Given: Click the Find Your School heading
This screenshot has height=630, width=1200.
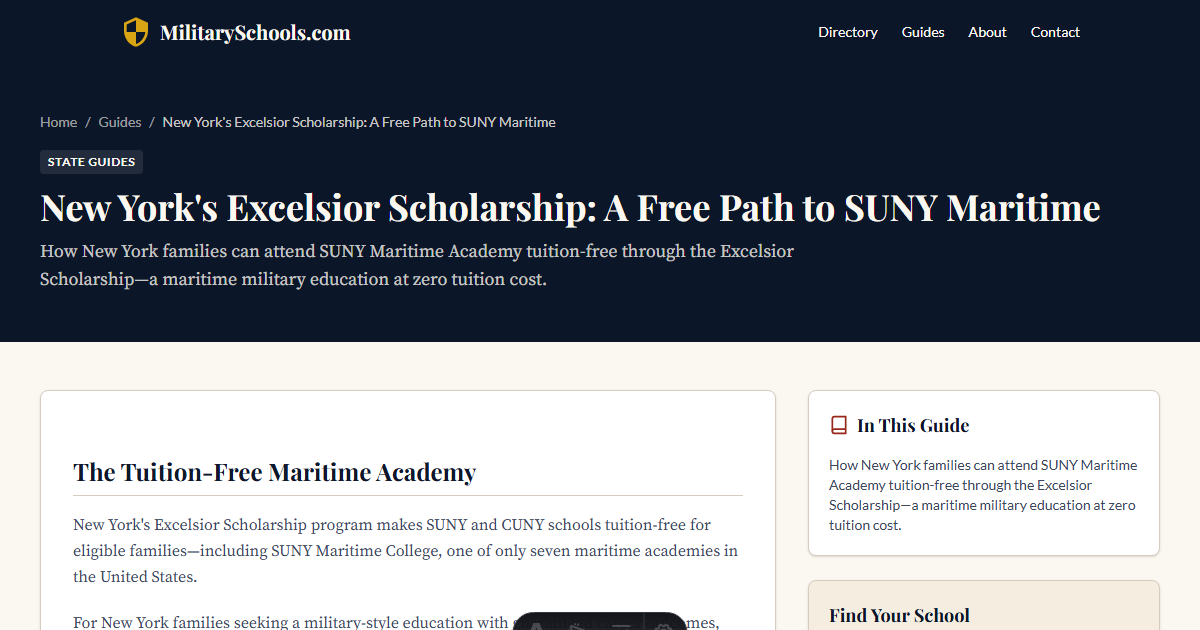Looking at the screenshot, I should (x=899, y=615).
